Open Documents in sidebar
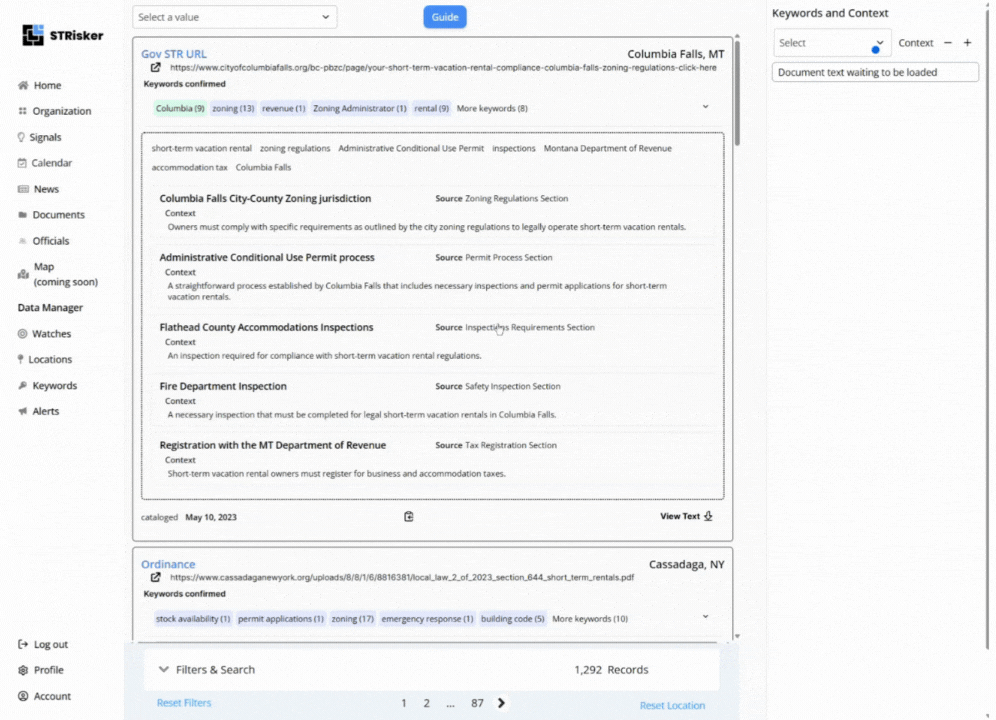Image resolution: width=996 pixels, height=720 pixels. (x=58, y=215)
